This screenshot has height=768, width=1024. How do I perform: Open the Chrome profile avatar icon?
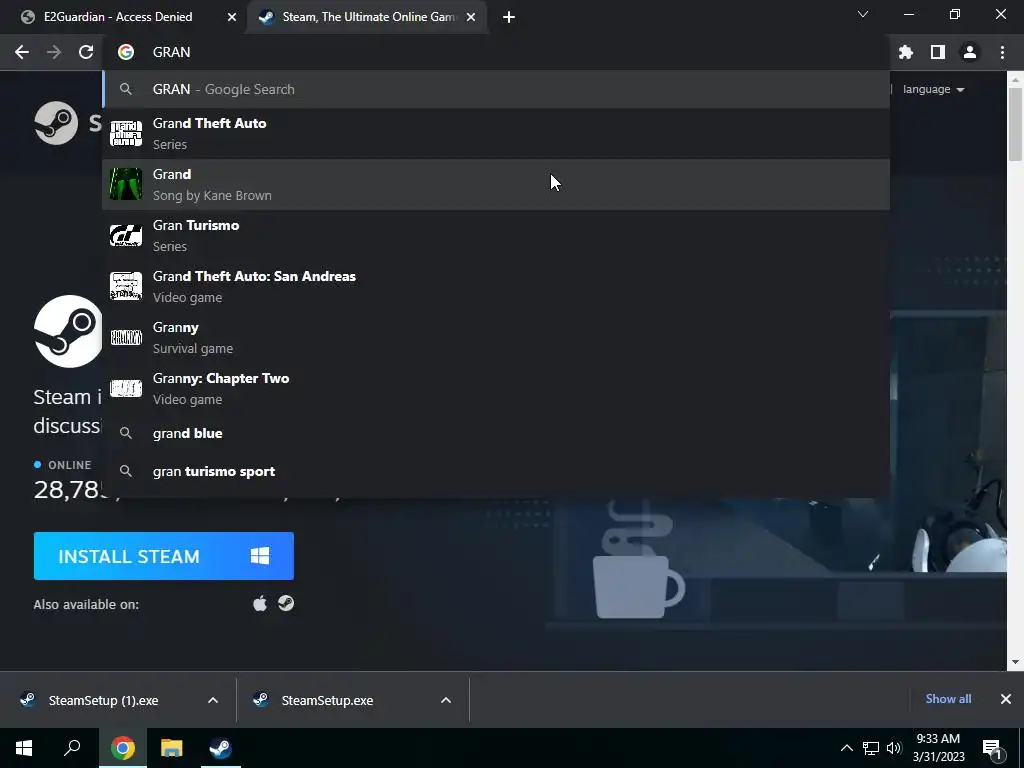coord(970,52)
